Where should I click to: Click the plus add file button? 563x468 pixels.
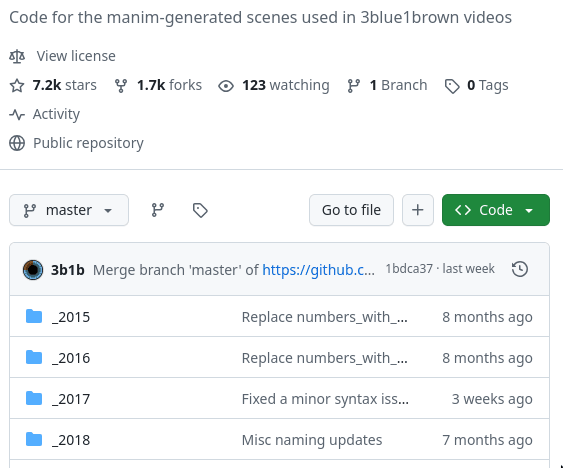[x=418, y=210]
